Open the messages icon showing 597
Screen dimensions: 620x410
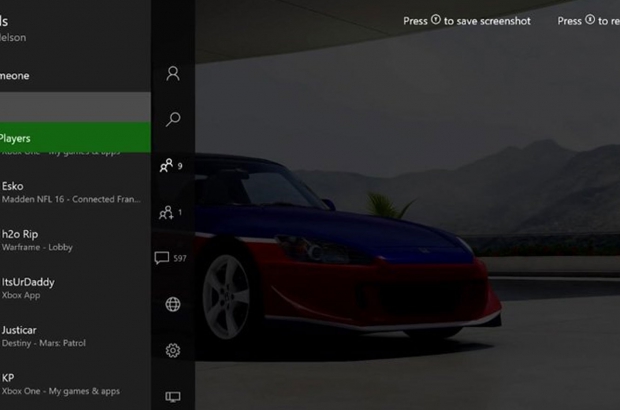[x=170, y=258]
